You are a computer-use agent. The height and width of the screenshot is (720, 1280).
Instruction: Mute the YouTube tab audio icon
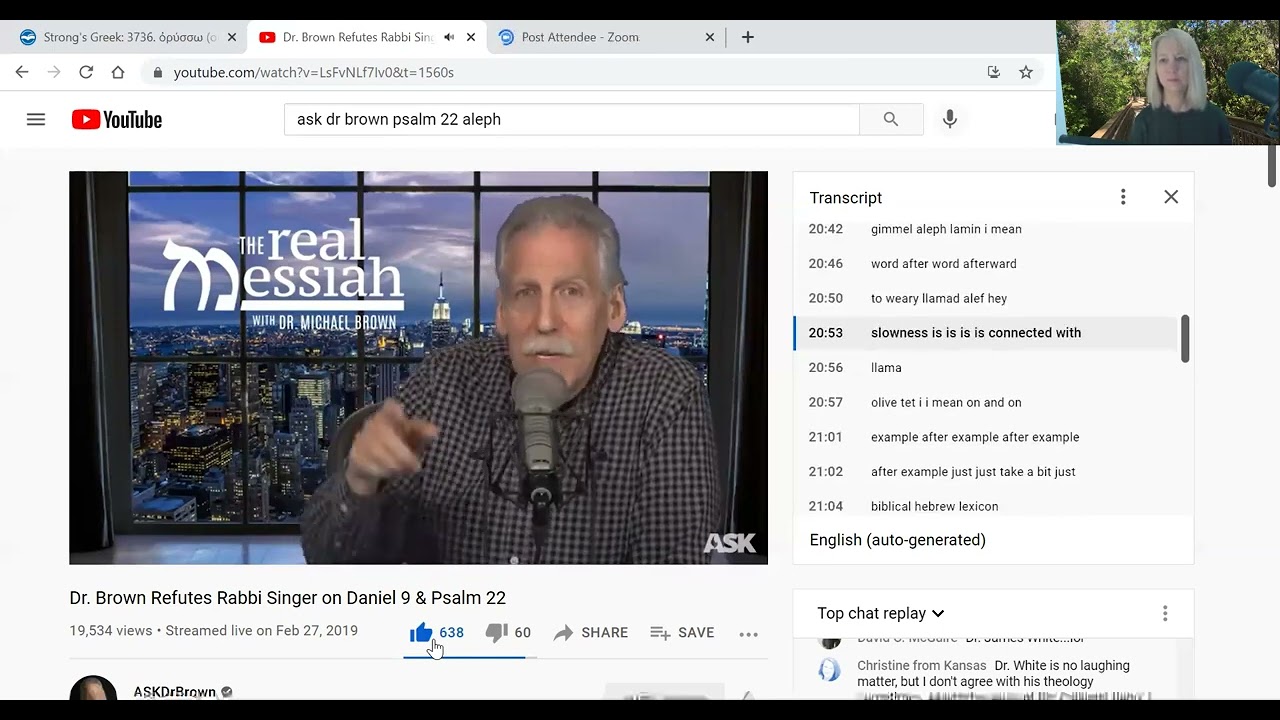pyautogui.click(x=449, y=37)
